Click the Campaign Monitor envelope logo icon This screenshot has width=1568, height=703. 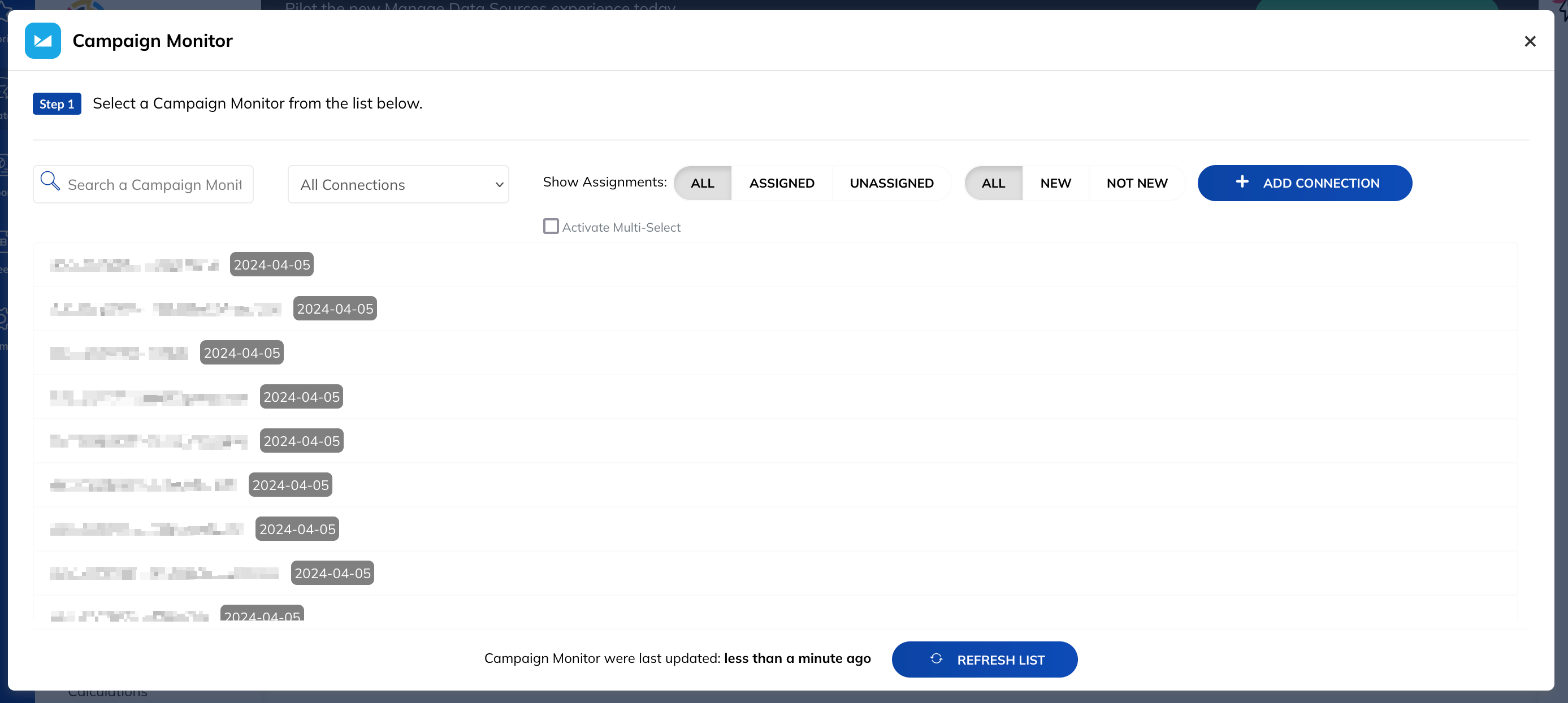(42, 41)
